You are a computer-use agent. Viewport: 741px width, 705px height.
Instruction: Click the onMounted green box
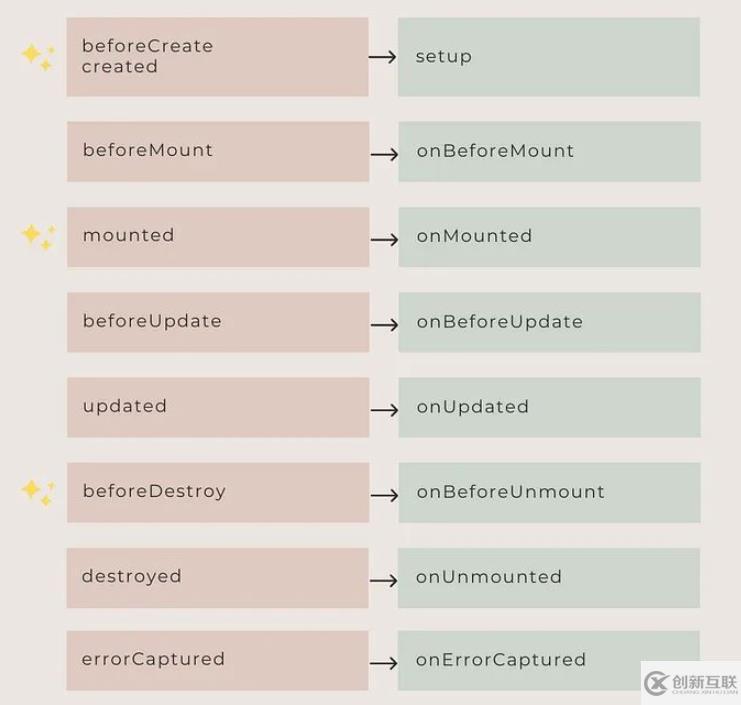[x=548, y=237]
